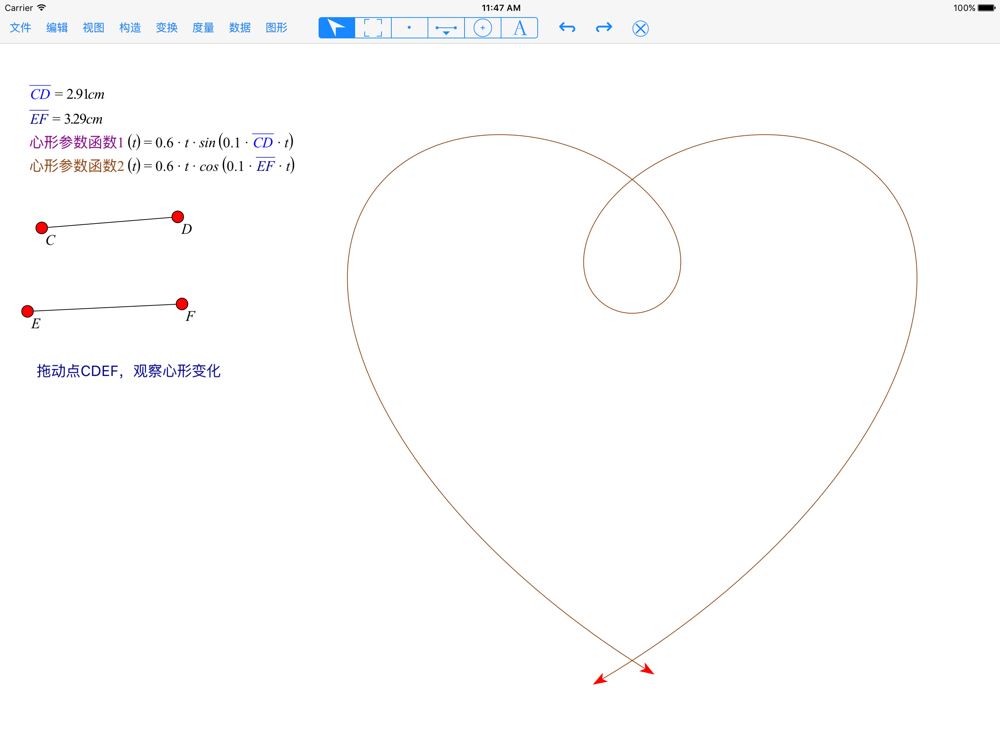1000x750 pixels.
Task: Expand the segment tool dropdown
Action: 446,29
